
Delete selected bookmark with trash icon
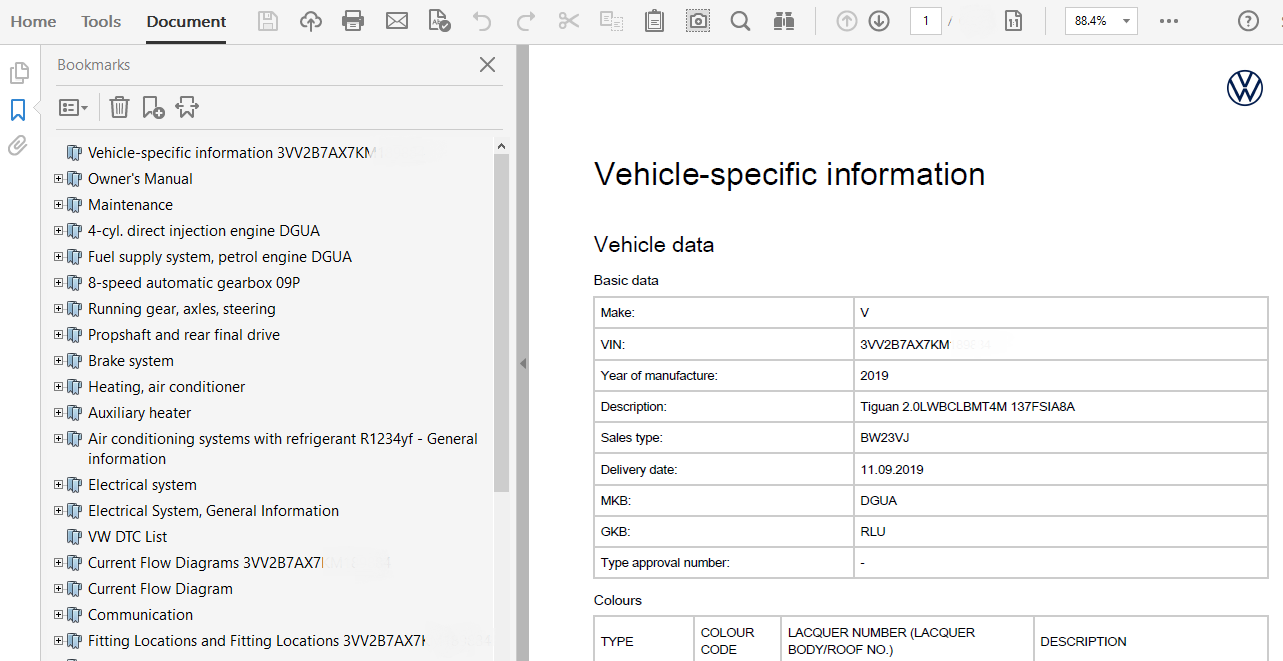pyautogui.click(x=119, y=107)
